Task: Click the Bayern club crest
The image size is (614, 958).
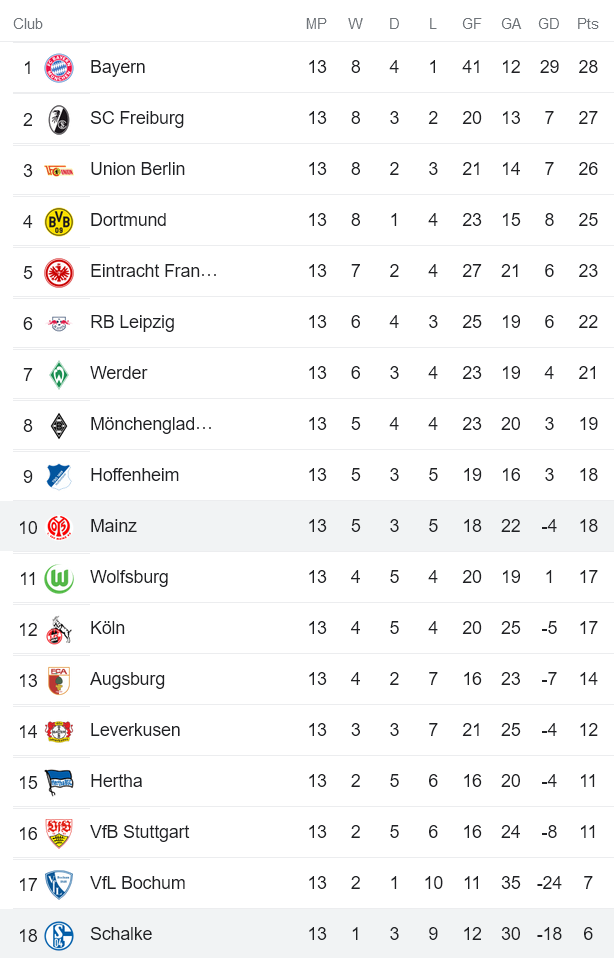Action: 58,66
